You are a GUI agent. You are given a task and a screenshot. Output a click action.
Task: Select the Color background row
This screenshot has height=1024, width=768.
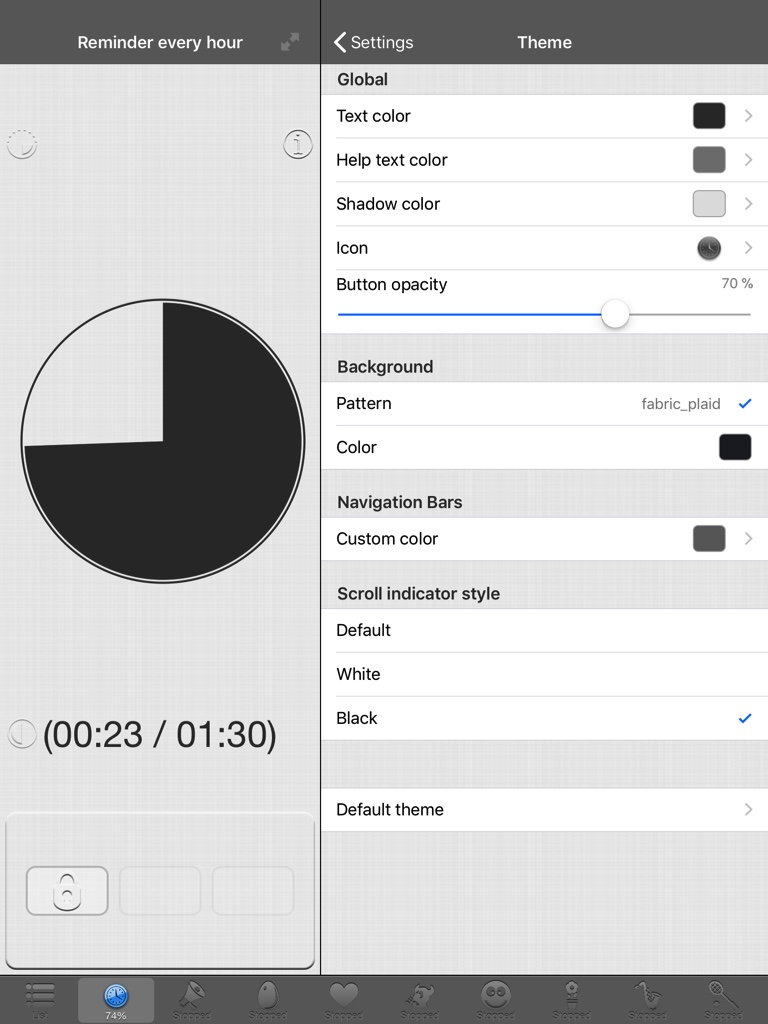point(544,447)
